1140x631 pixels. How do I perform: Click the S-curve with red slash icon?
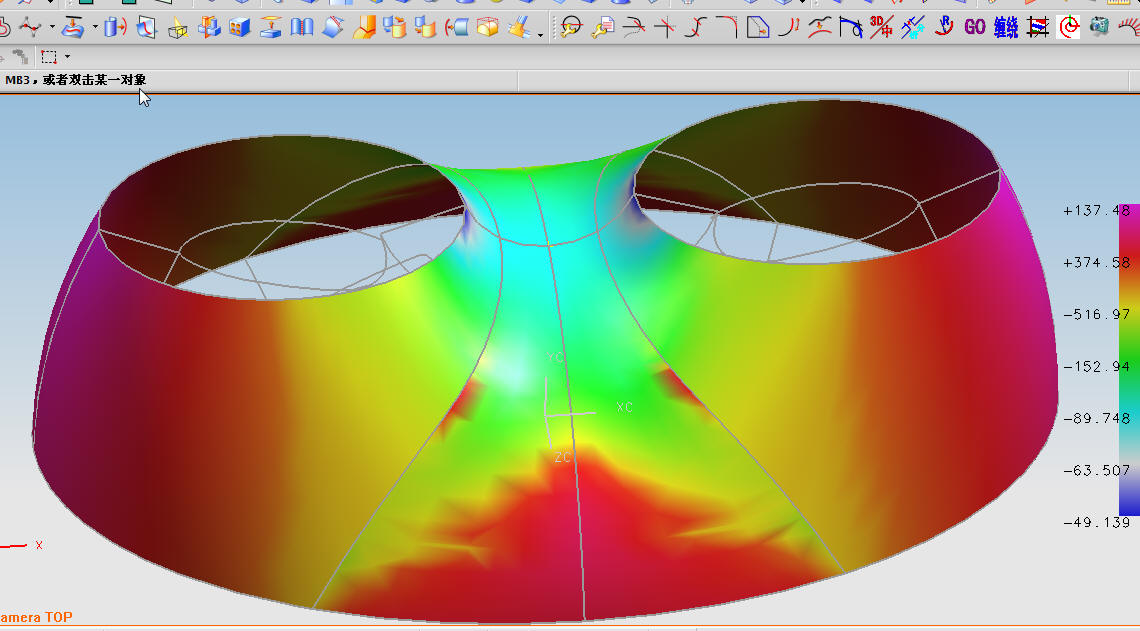696,28
